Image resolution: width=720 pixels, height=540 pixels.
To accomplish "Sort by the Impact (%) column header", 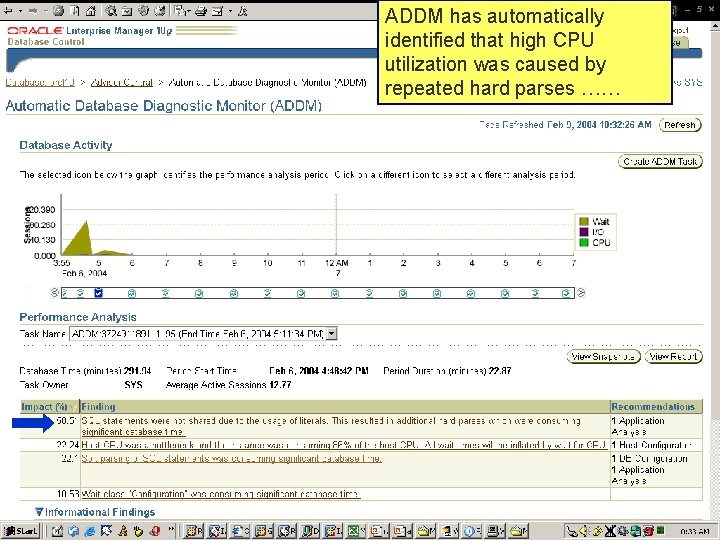I will click(48, 407).
